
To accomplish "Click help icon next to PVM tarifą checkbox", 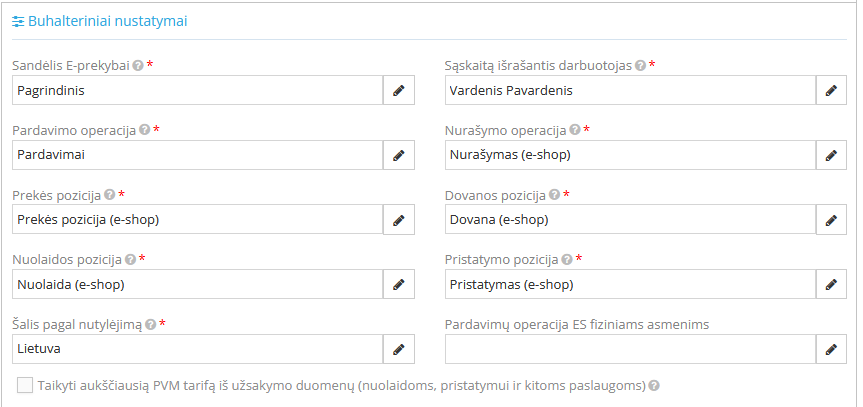I will (x=655, y=385).
